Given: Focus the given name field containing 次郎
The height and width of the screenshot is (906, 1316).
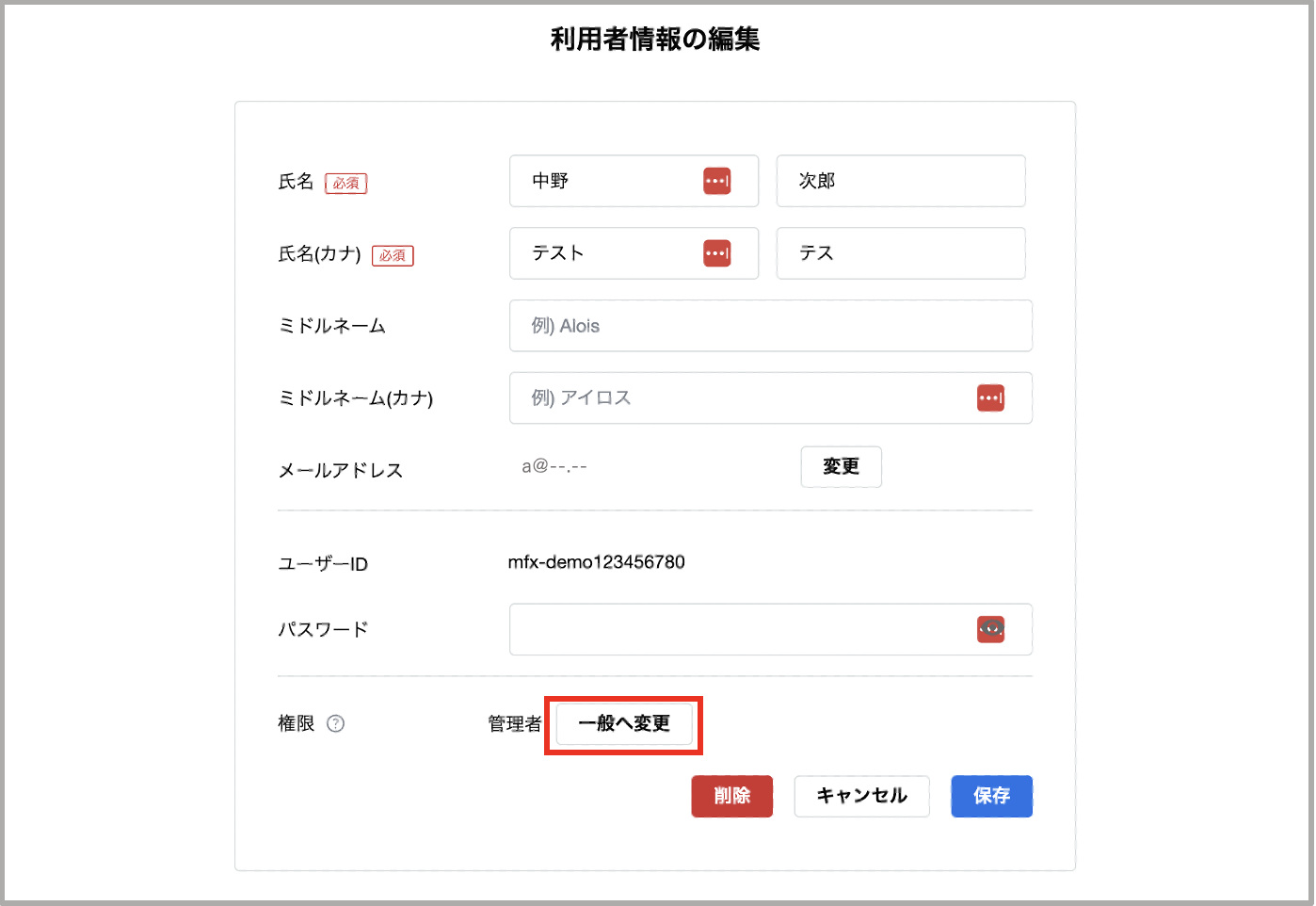Looking at the screenshot, I should 901,181.
